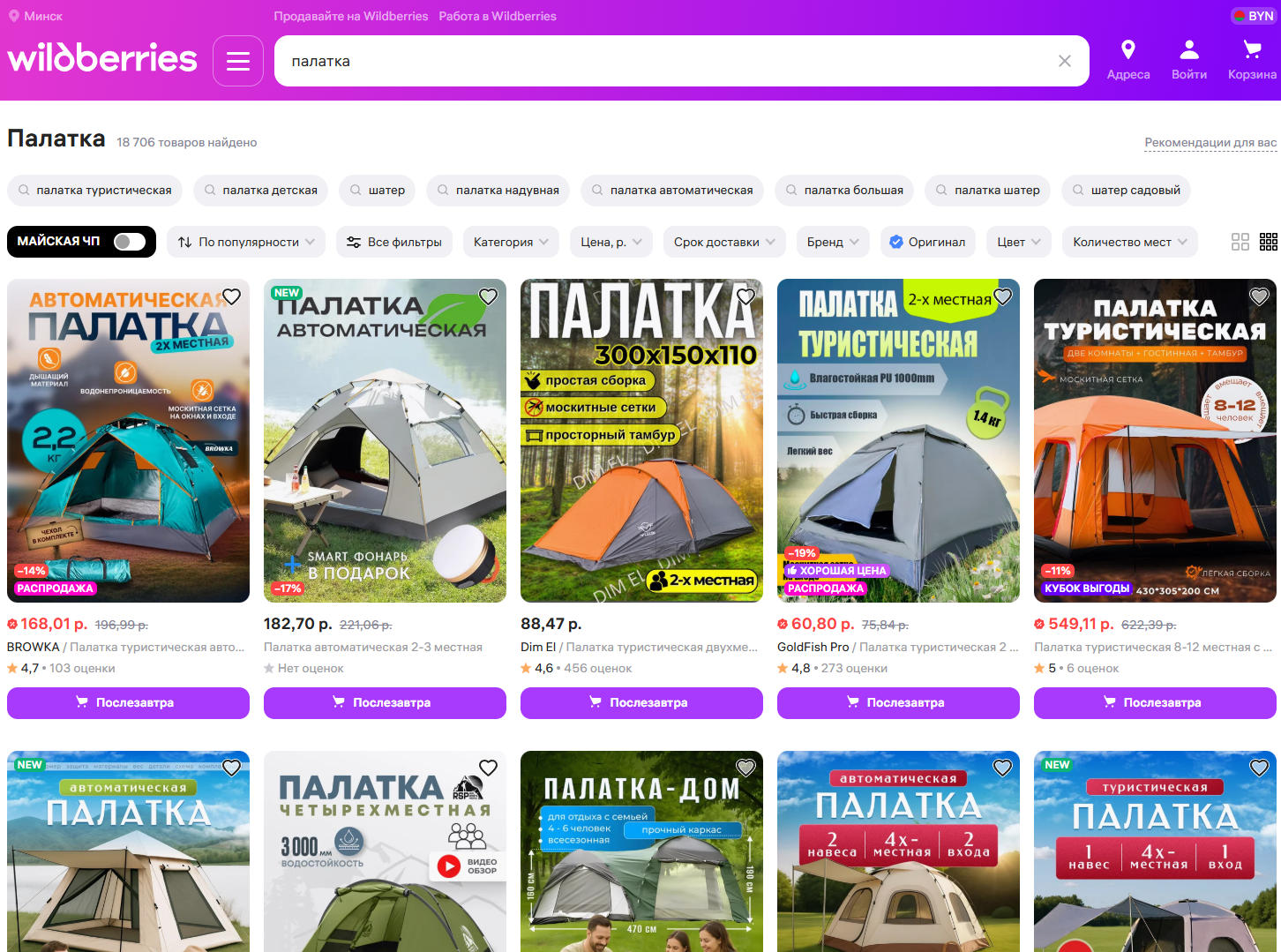Select the палатка детская suggestion chip

260,190
